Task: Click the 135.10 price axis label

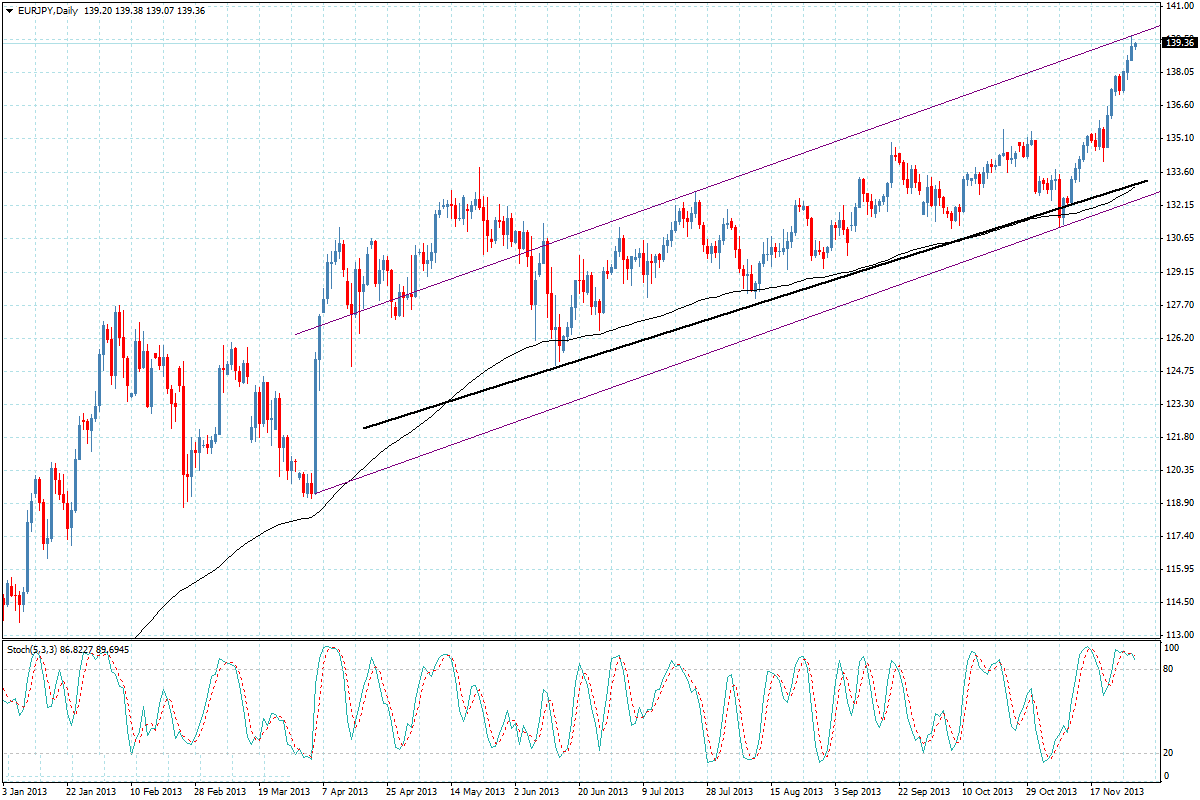Action: tap(1180, 138)
